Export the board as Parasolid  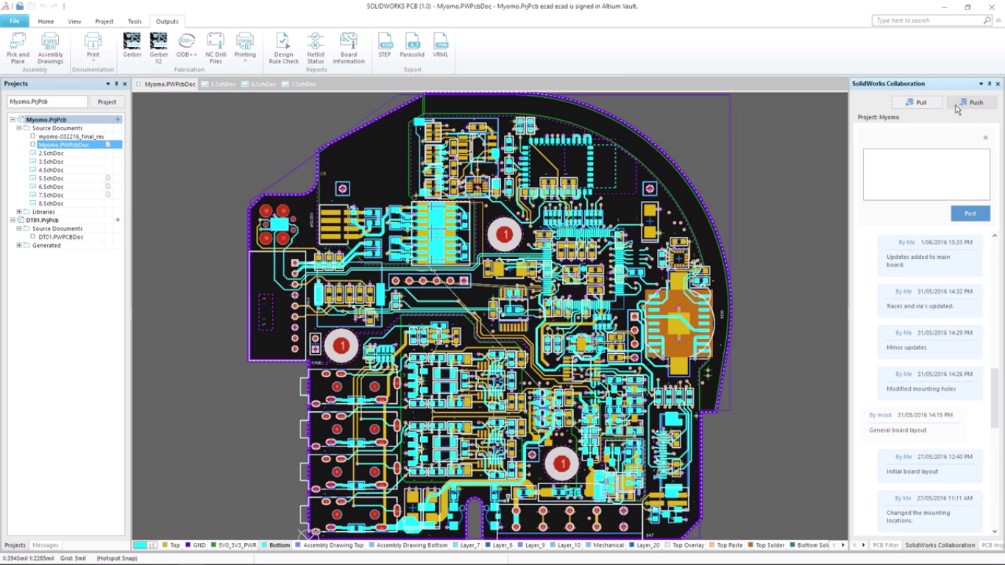(x=412, y=45)
